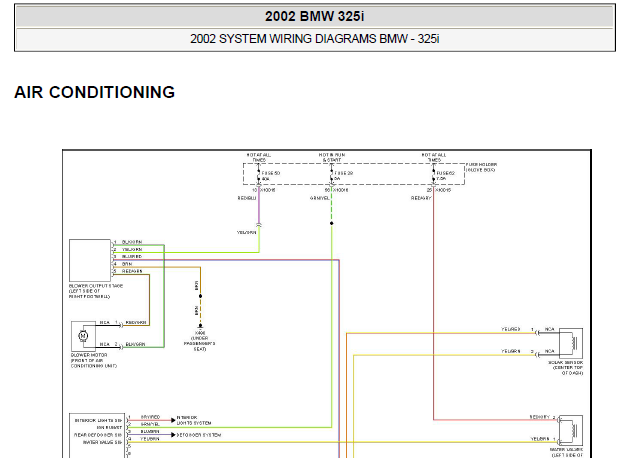Viewport: 620px width, 458px height.
Task: Click the 'GRN/YEL' wire label under fuse 28
Action: (x=319, y=198)
